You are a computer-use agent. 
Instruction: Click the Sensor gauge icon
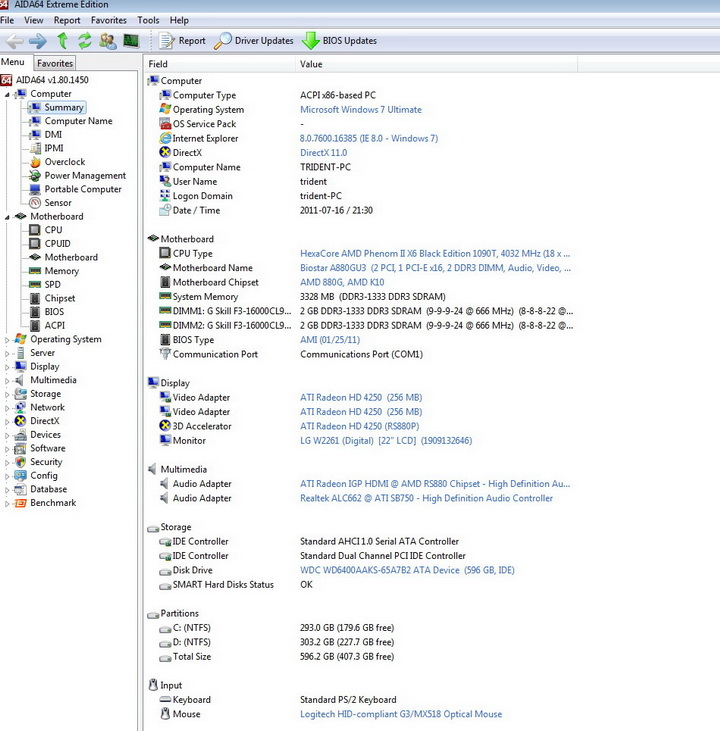35,203
